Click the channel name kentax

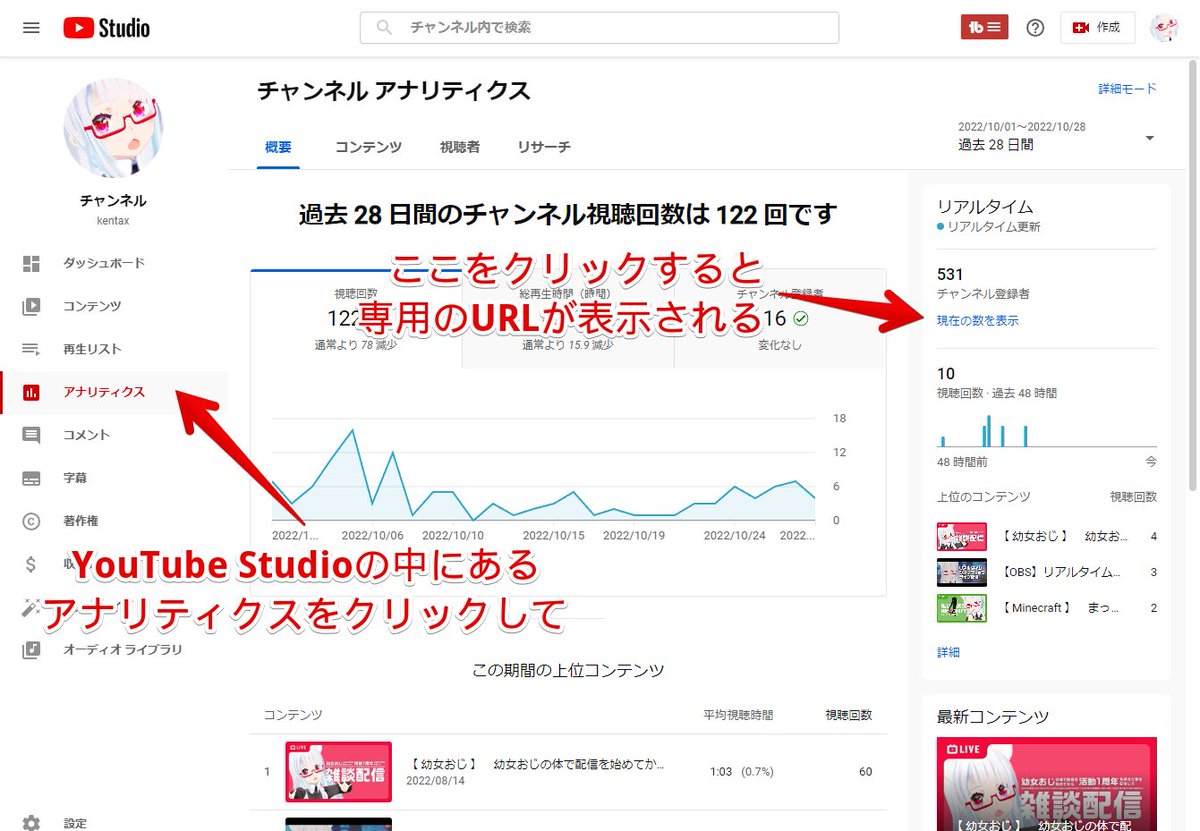click(x=113, y=219)
